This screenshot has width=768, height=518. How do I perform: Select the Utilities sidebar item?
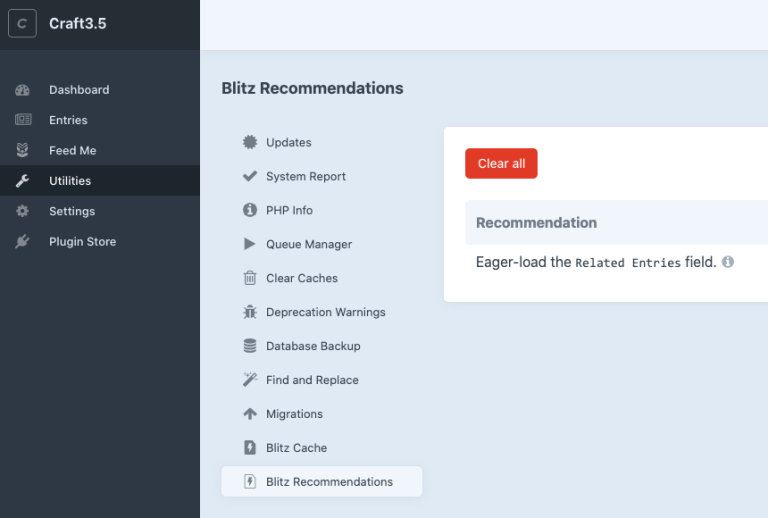(100, 181)
